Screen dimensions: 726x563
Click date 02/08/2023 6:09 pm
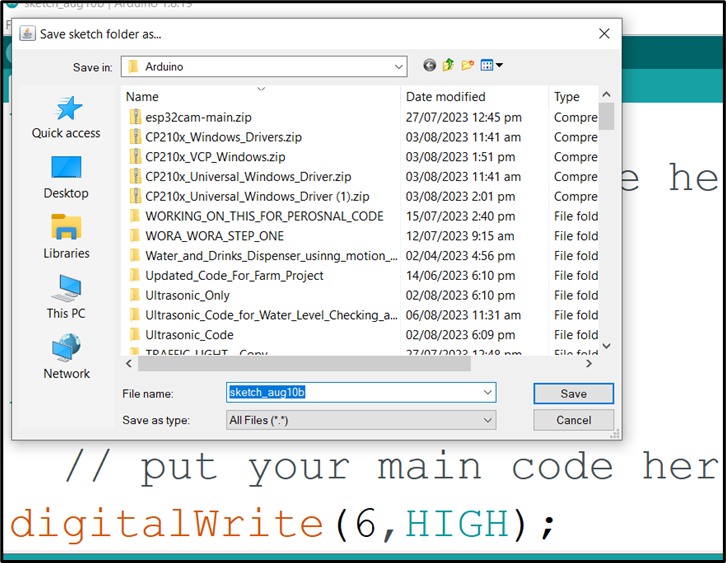(x=460, y=335)
